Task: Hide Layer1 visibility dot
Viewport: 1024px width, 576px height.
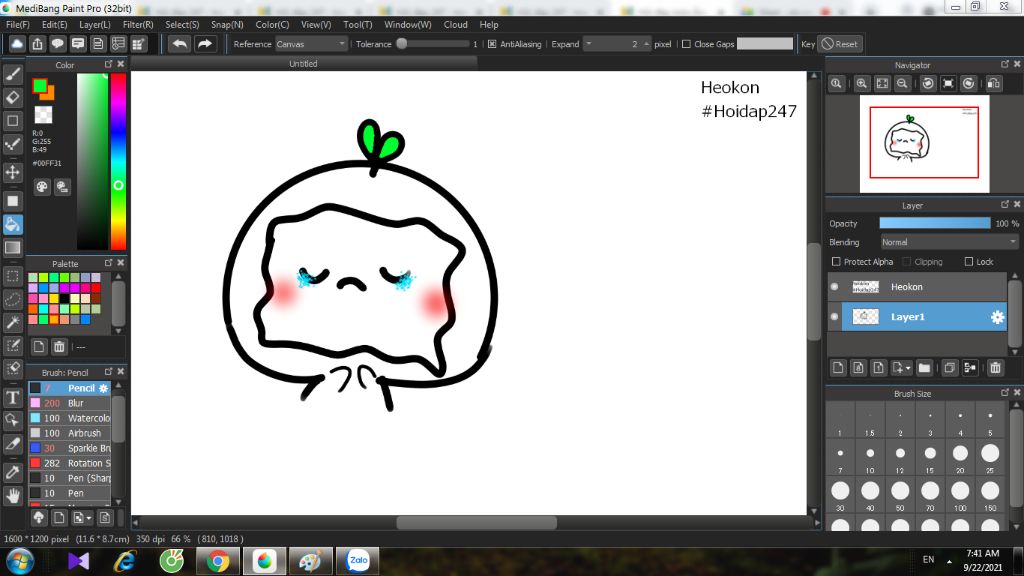Action: pos(835,317)
